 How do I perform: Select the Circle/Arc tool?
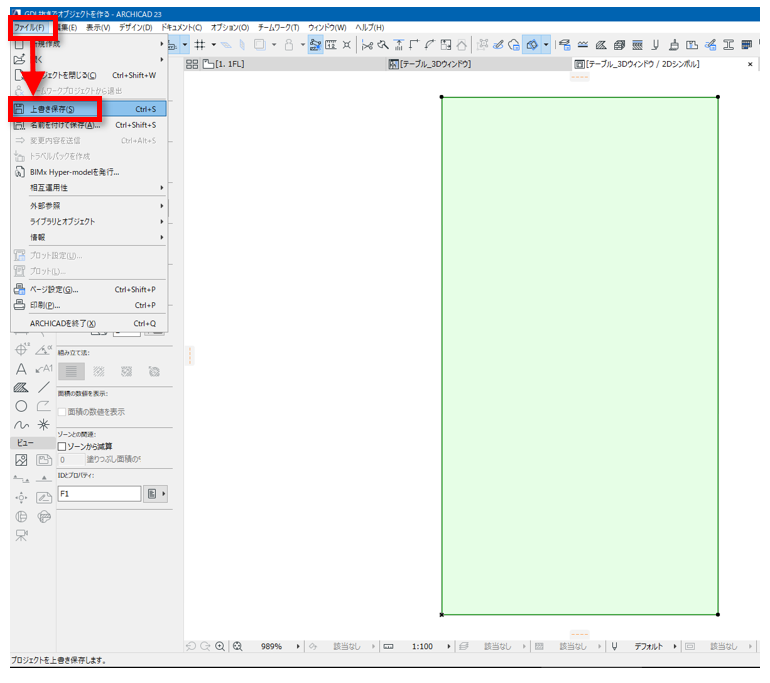click(x=21, y=406)
